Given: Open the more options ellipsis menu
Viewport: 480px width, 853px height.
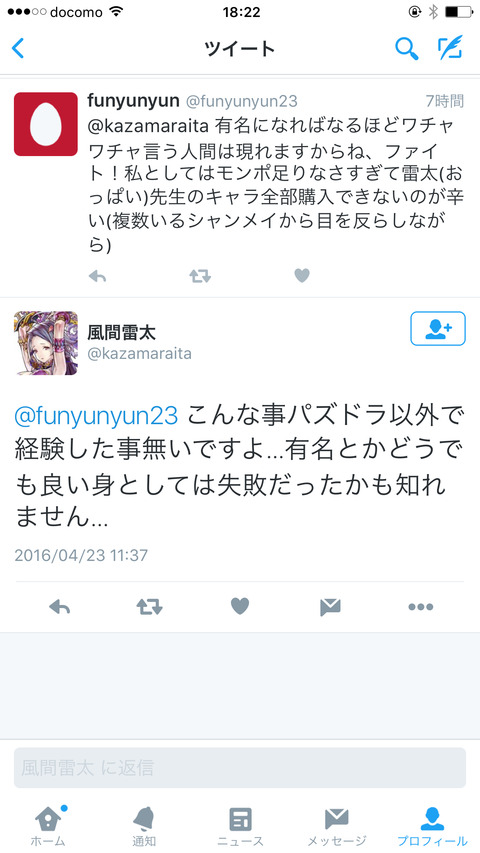Looking at the screenshot, I should pos(421,607).
